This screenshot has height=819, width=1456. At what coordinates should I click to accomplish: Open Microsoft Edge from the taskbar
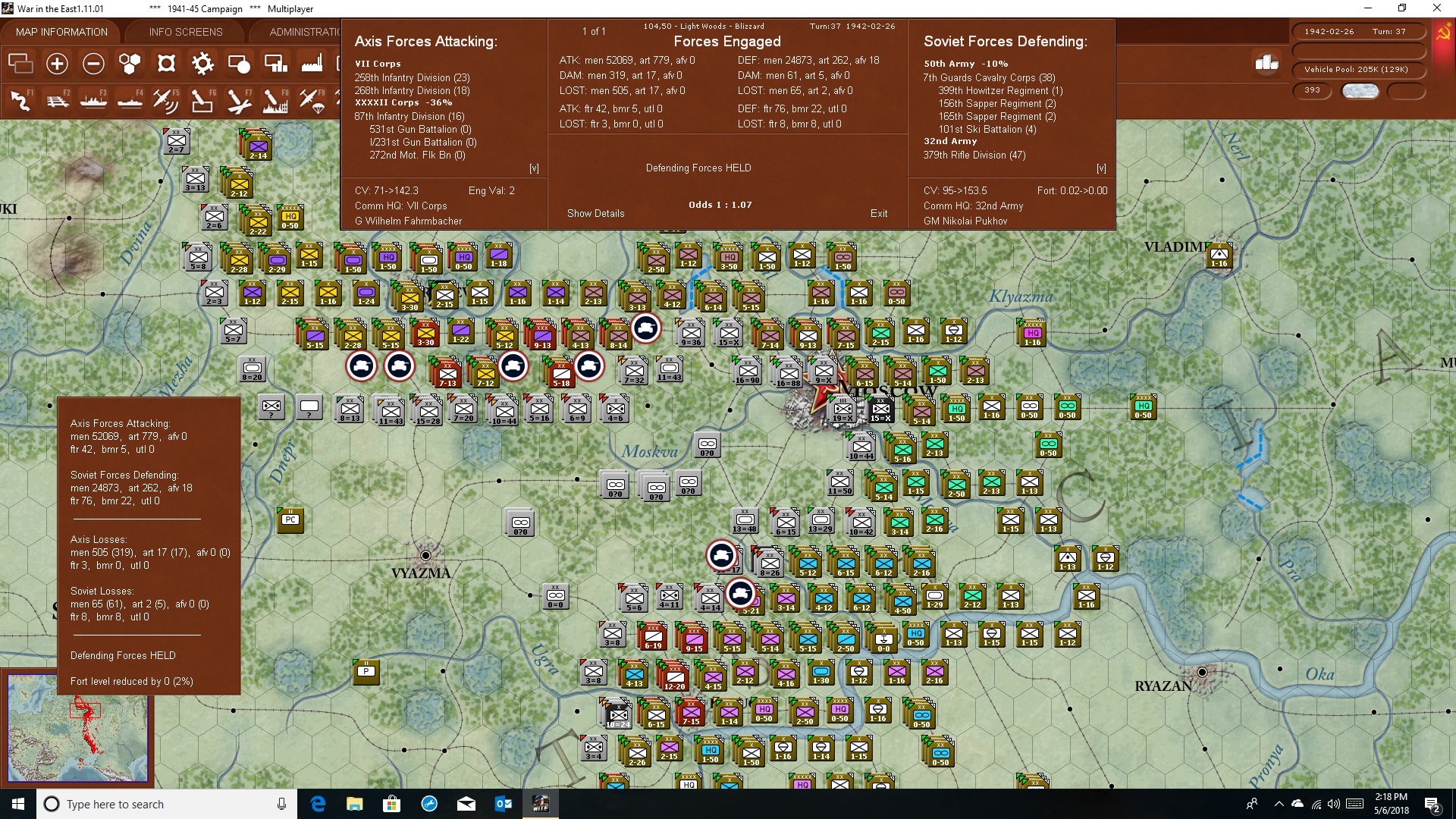[318, 804]
